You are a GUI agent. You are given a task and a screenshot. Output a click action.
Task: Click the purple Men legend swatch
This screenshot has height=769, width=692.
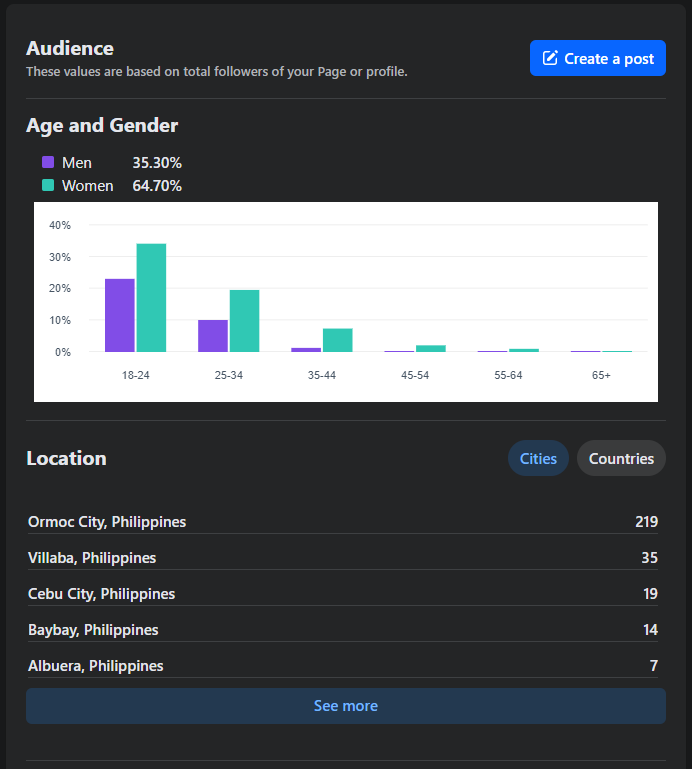click(48, 163)
